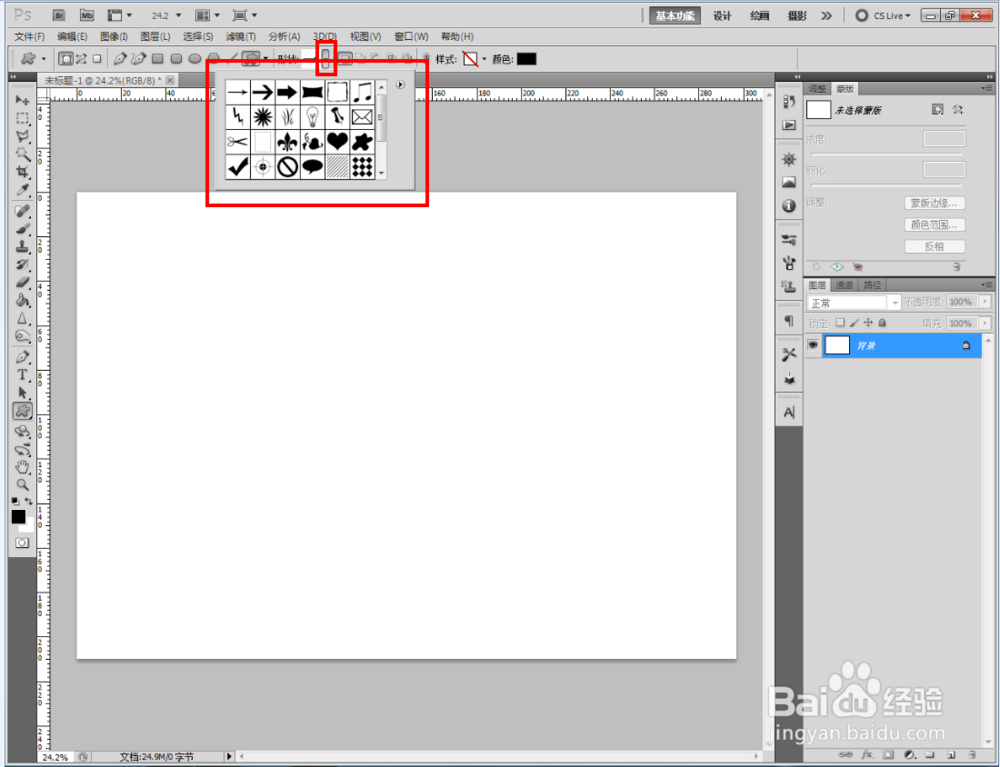Viewport: 1000px width, 767px height.
Task: Choose Ellipse shape tool in options bar
Action: [195, 59]
